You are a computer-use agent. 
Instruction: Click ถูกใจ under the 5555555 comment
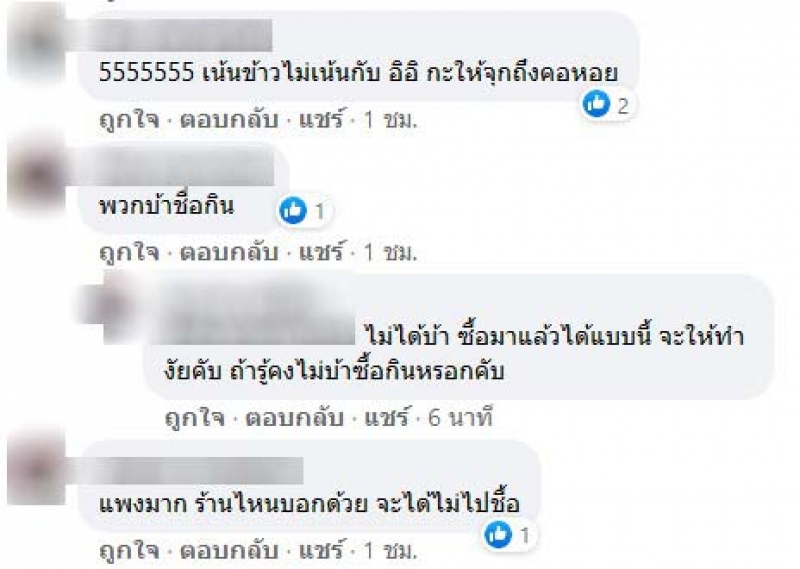point(130,120)
